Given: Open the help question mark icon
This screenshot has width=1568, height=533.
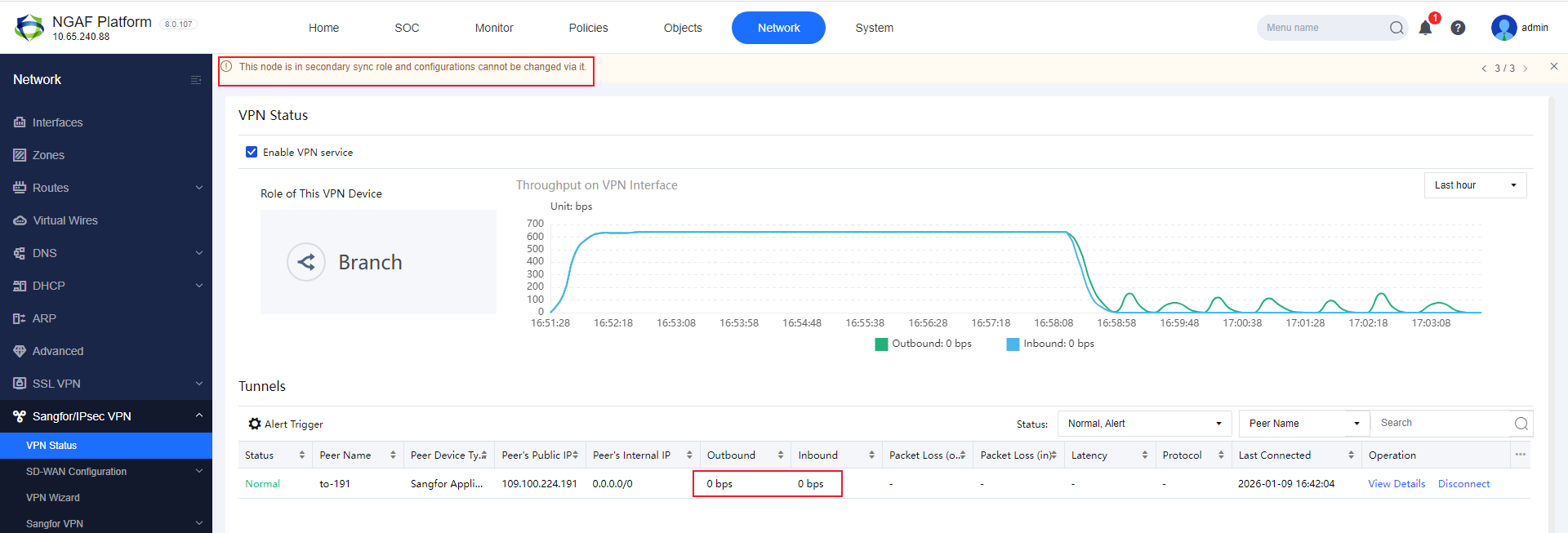Looking at the screenshot, I should point(1458,28).
